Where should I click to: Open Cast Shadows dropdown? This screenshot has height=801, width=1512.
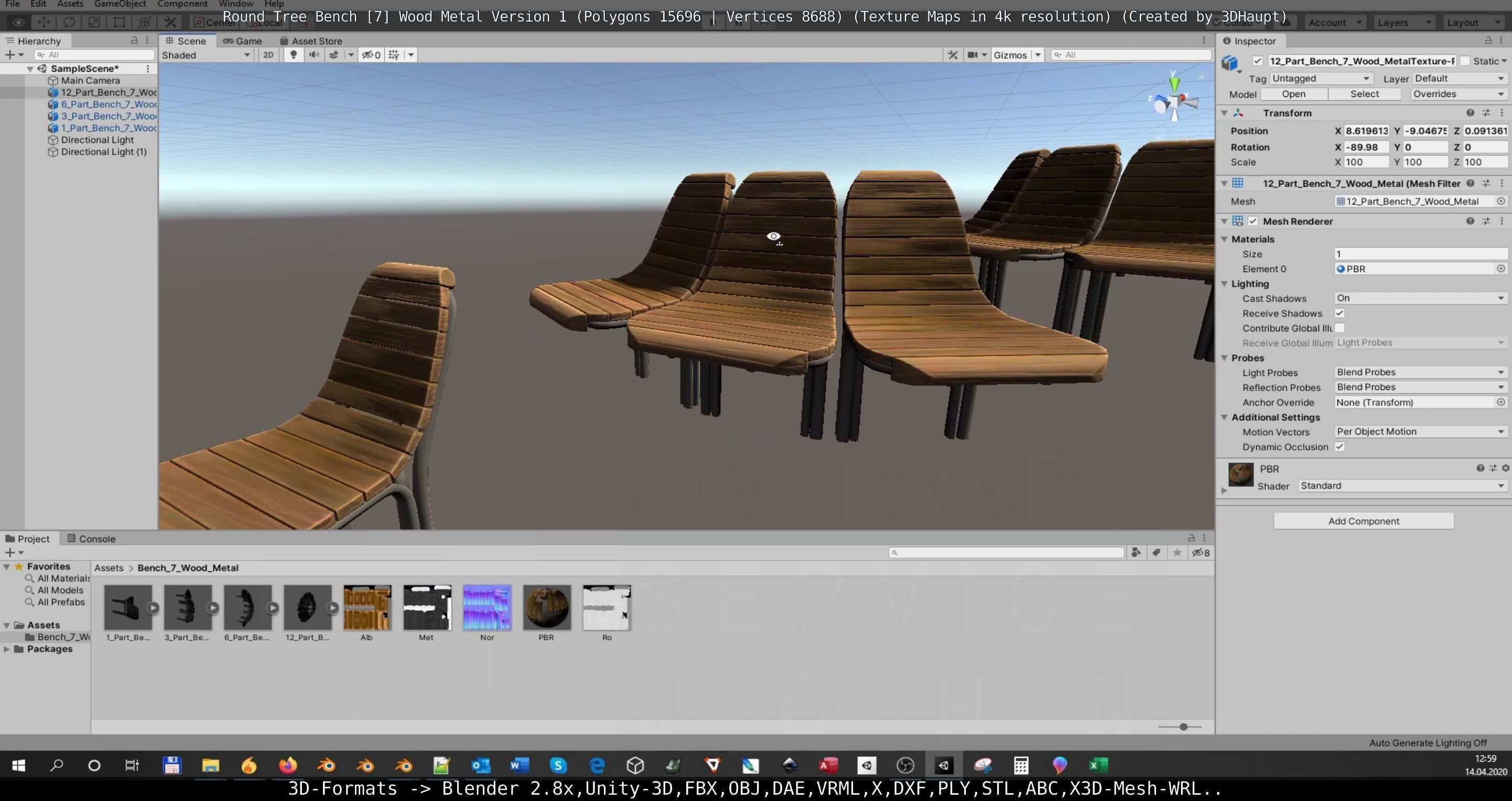[1420, 298]
